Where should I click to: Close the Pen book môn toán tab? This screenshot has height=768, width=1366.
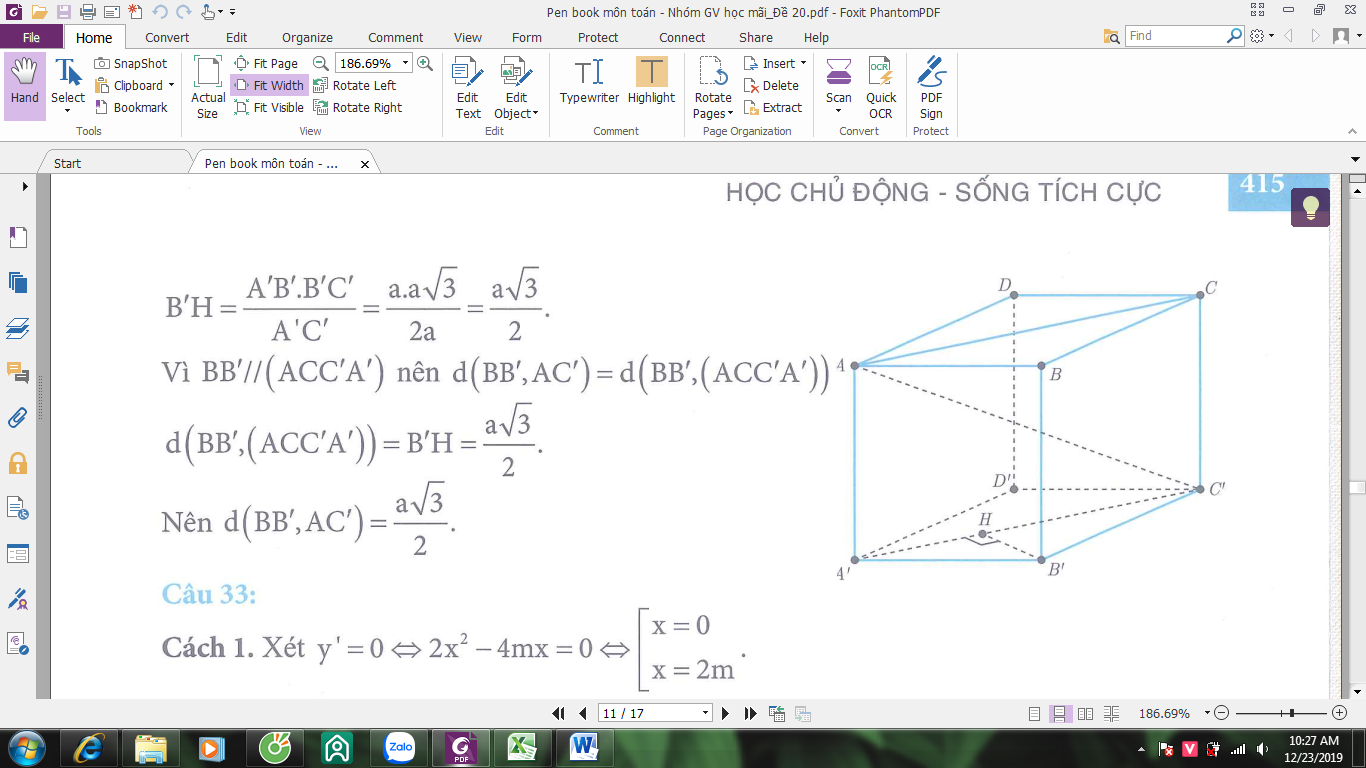pyautogui.click(x=364, y=164)
